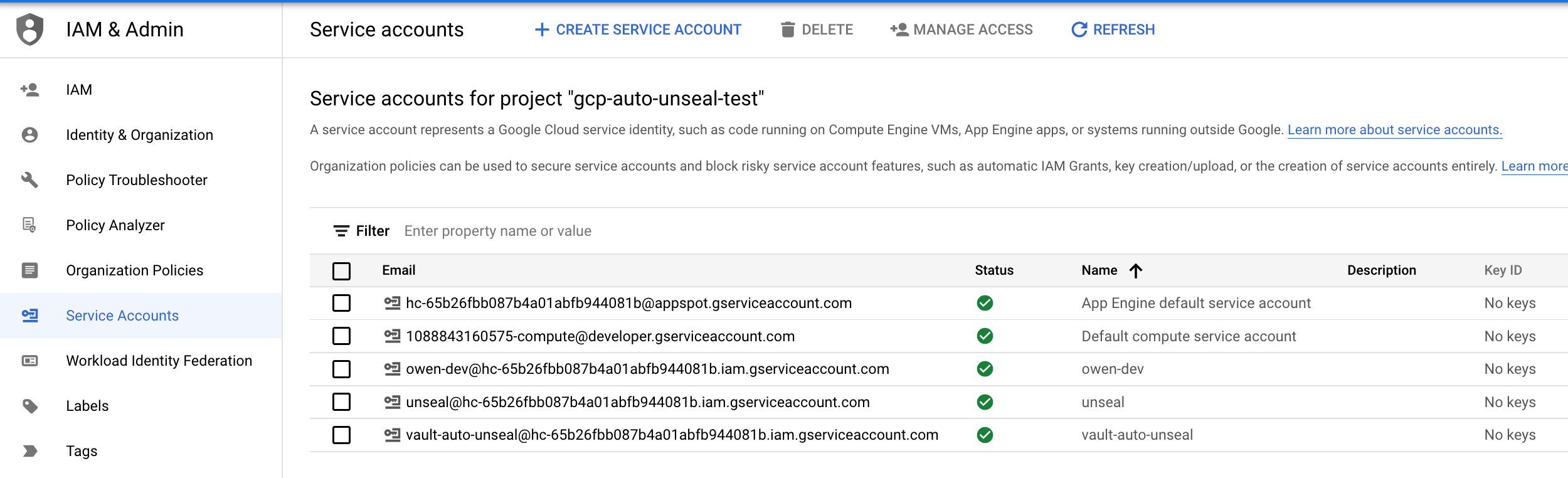Toggle sort arrow on the Name column

[x=1135, y=270]
